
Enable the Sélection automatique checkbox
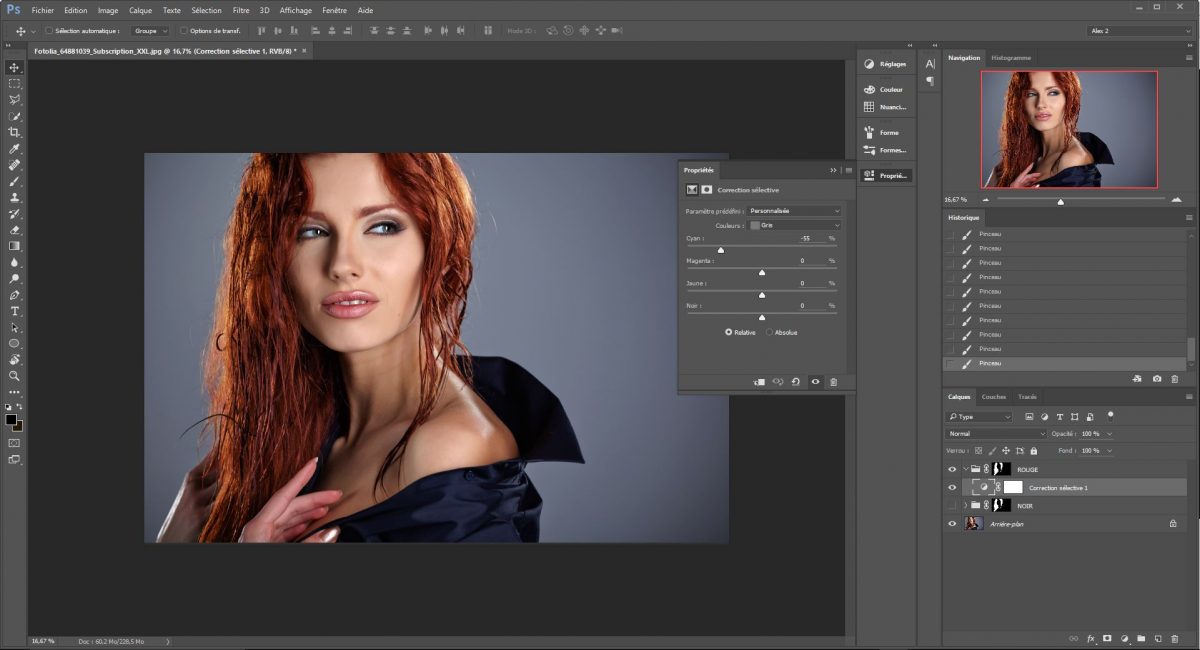pyautogui.click(x=49, y=31)
